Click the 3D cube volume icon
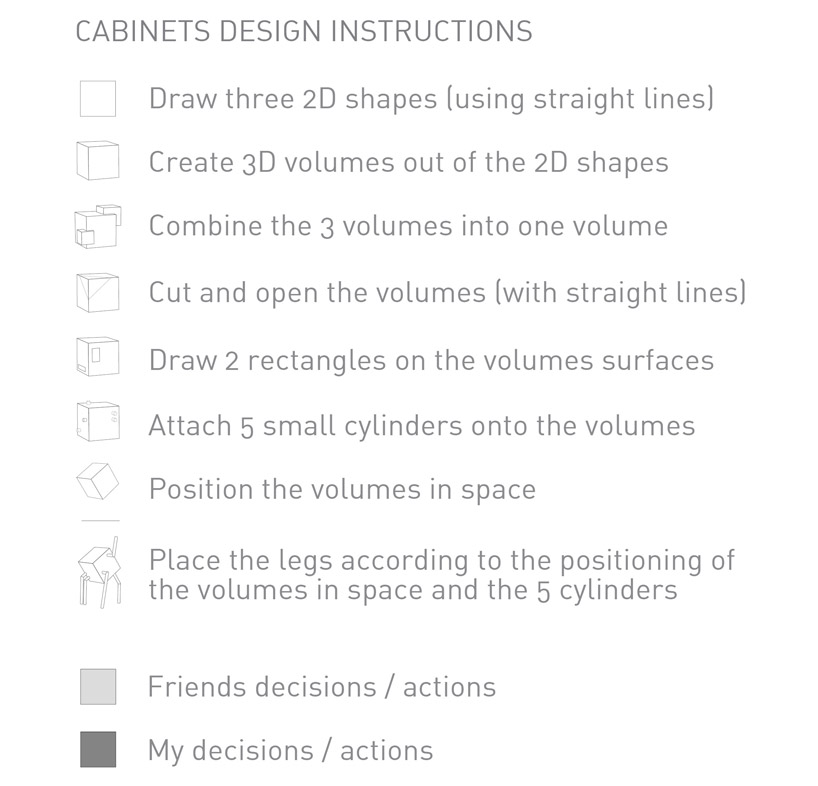Viewport: 818px width, 786px height. point(98,161)
